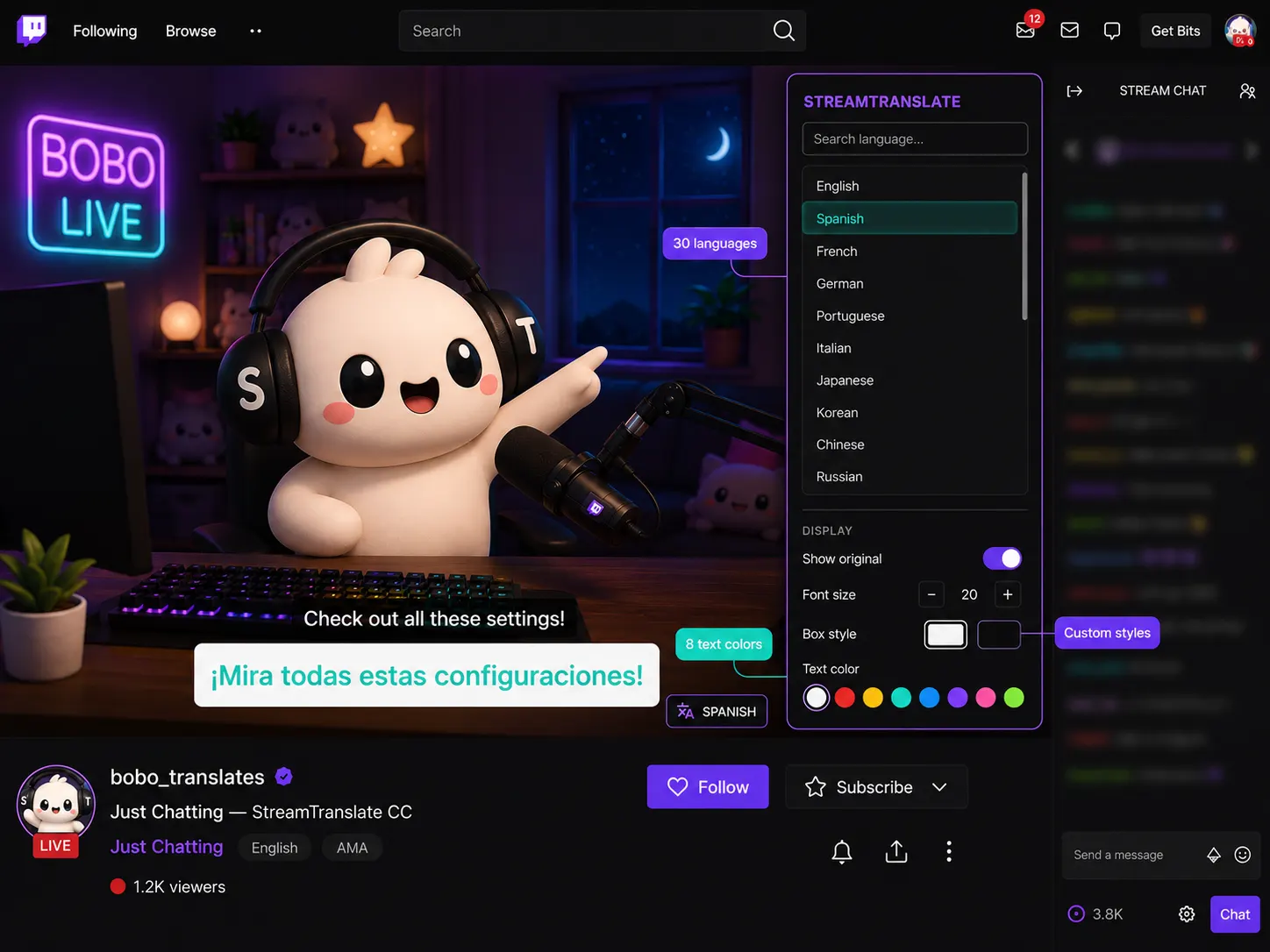The image size is (1270, 952).
Task: Open bobo_translates channel name link
Action: [x=188, y=777]
